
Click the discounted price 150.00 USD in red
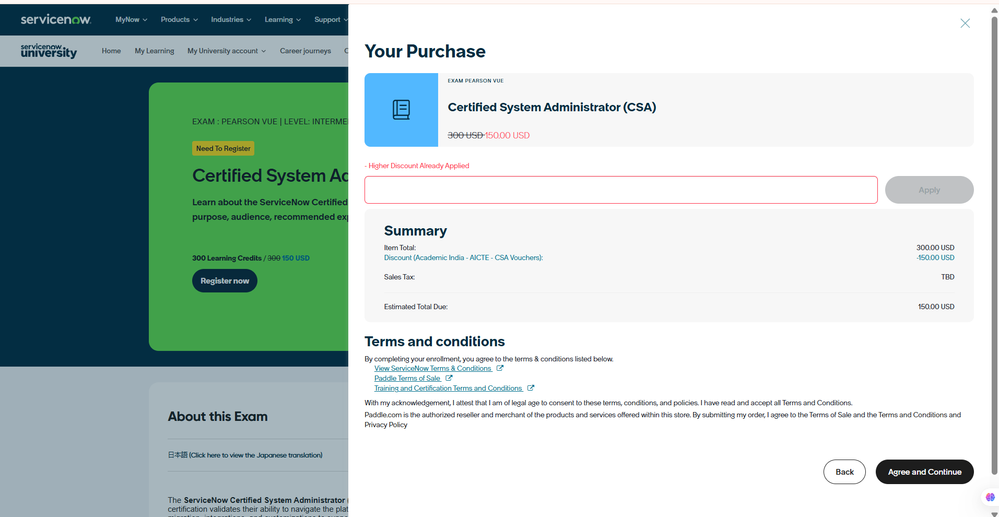click(x=507, y=135)
